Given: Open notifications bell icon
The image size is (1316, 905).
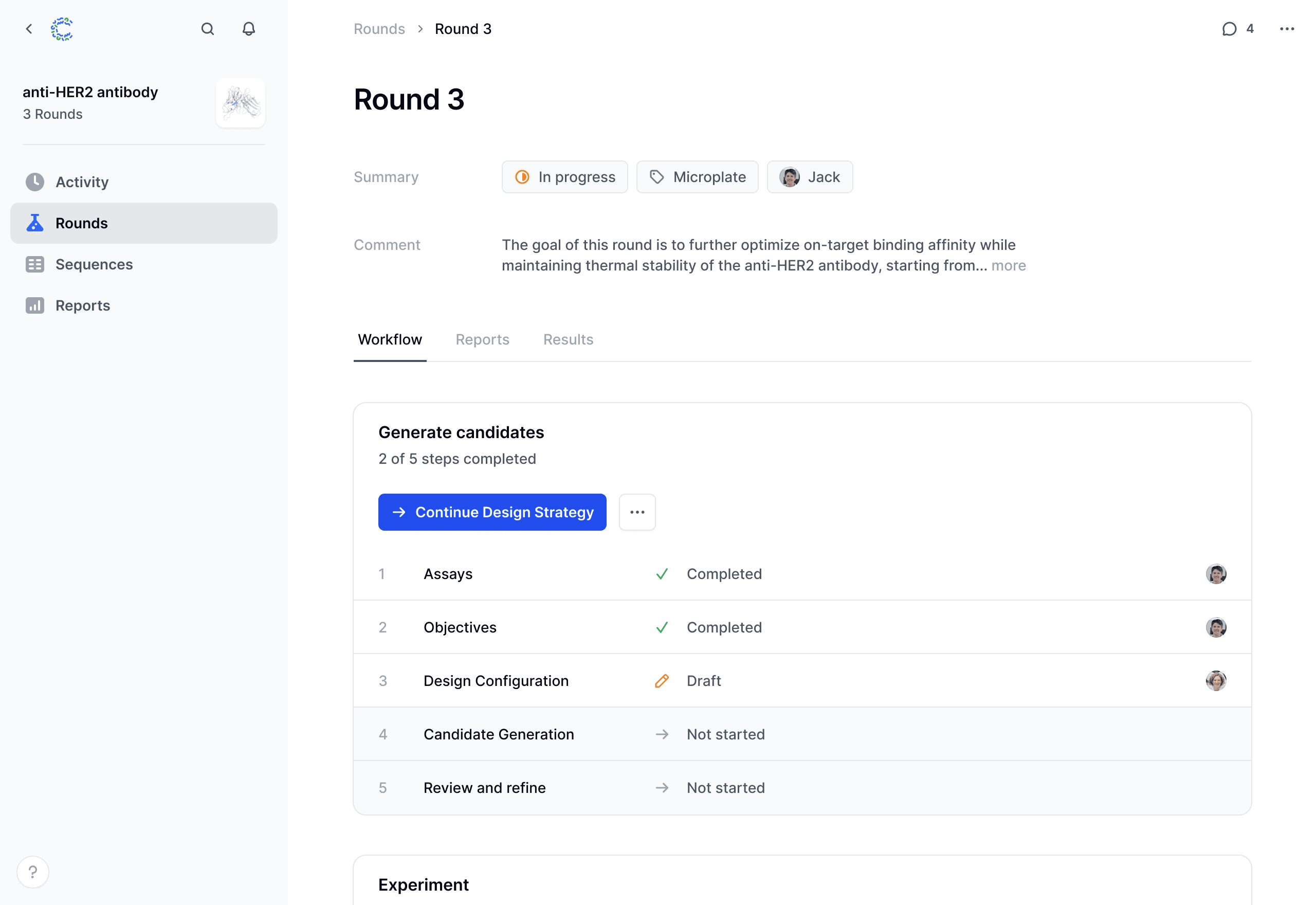Looking at the screenshot, I should point(248,29).
